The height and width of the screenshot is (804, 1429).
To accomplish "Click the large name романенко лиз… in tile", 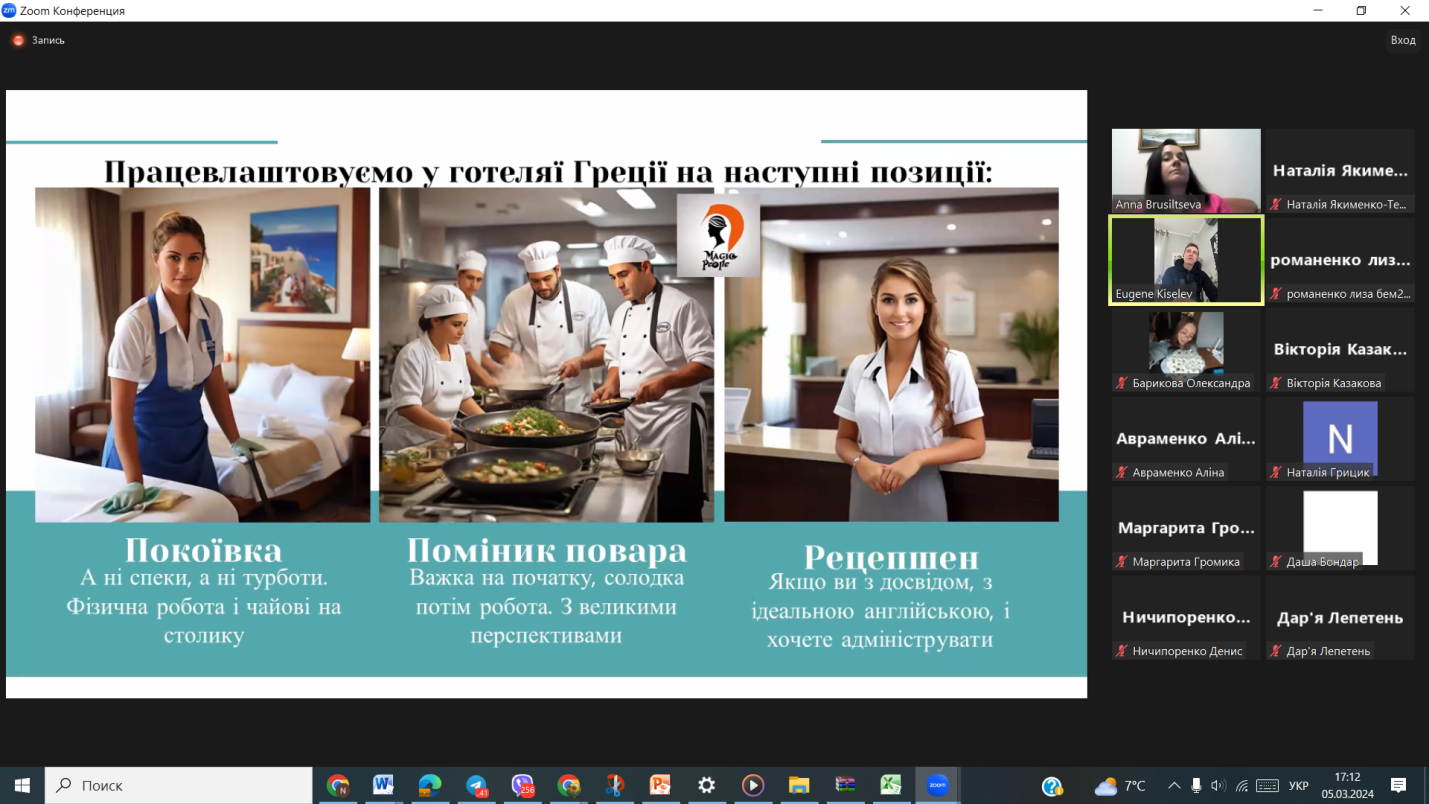I will click(x=1340, y=260).
